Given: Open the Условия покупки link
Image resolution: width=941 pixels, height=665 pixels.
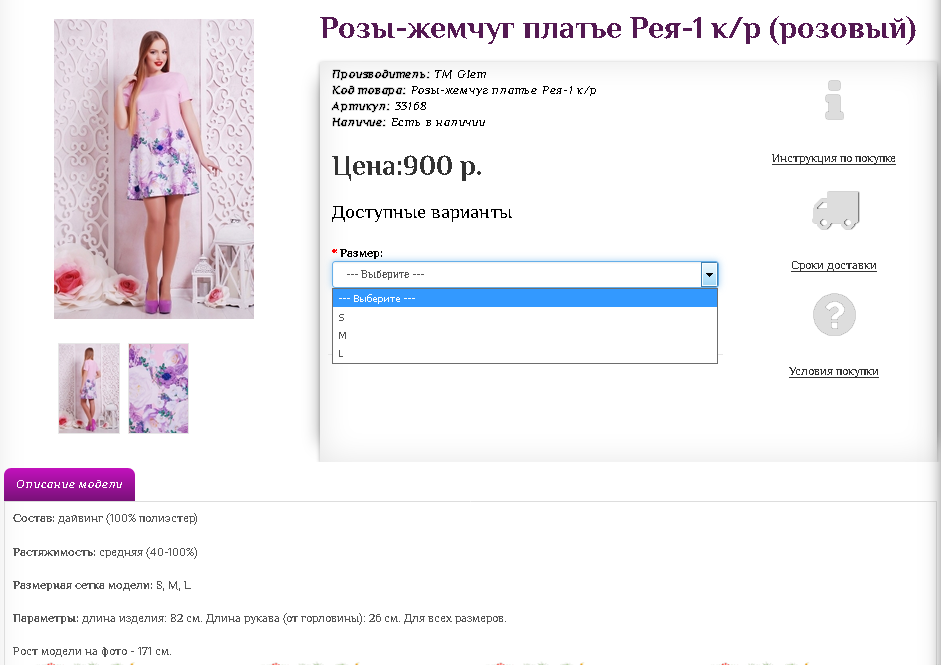Looking at the screenshot, I should (x=834, y=371).
